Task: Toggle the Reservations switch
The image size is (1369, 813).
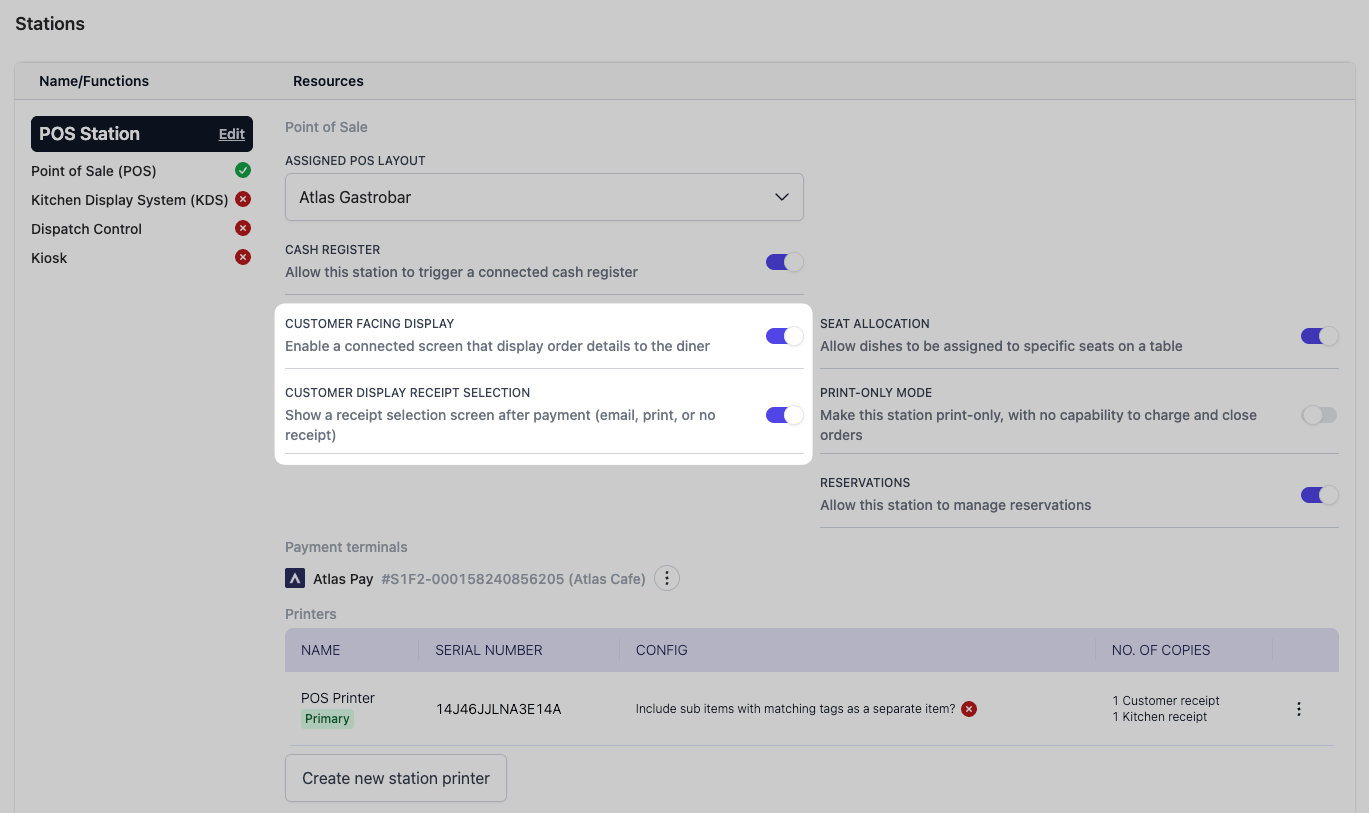Action: [1320, 495]
